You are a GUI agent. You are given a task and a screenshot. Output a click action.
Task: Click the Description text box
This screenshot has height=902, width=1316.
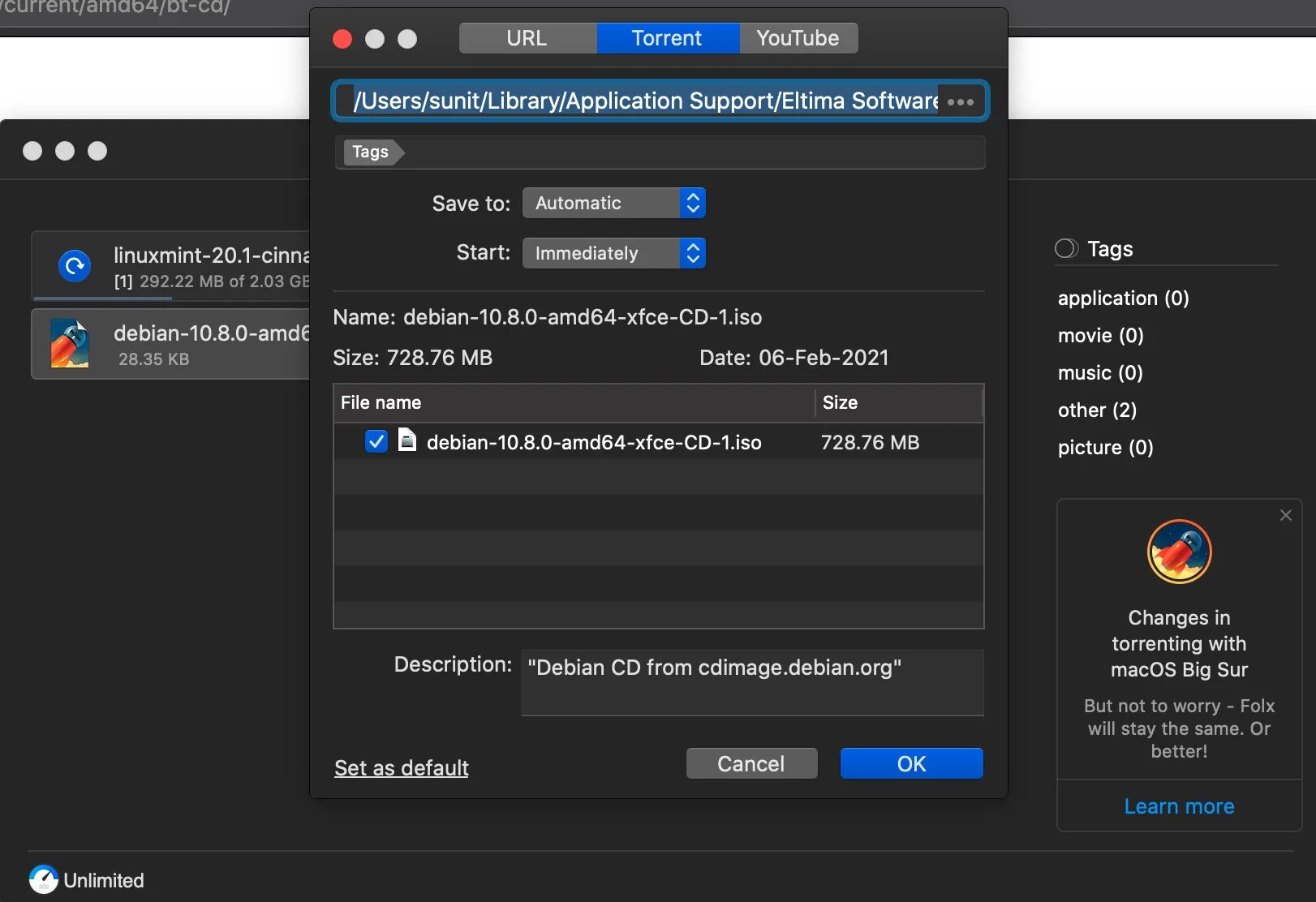point(753,682)
